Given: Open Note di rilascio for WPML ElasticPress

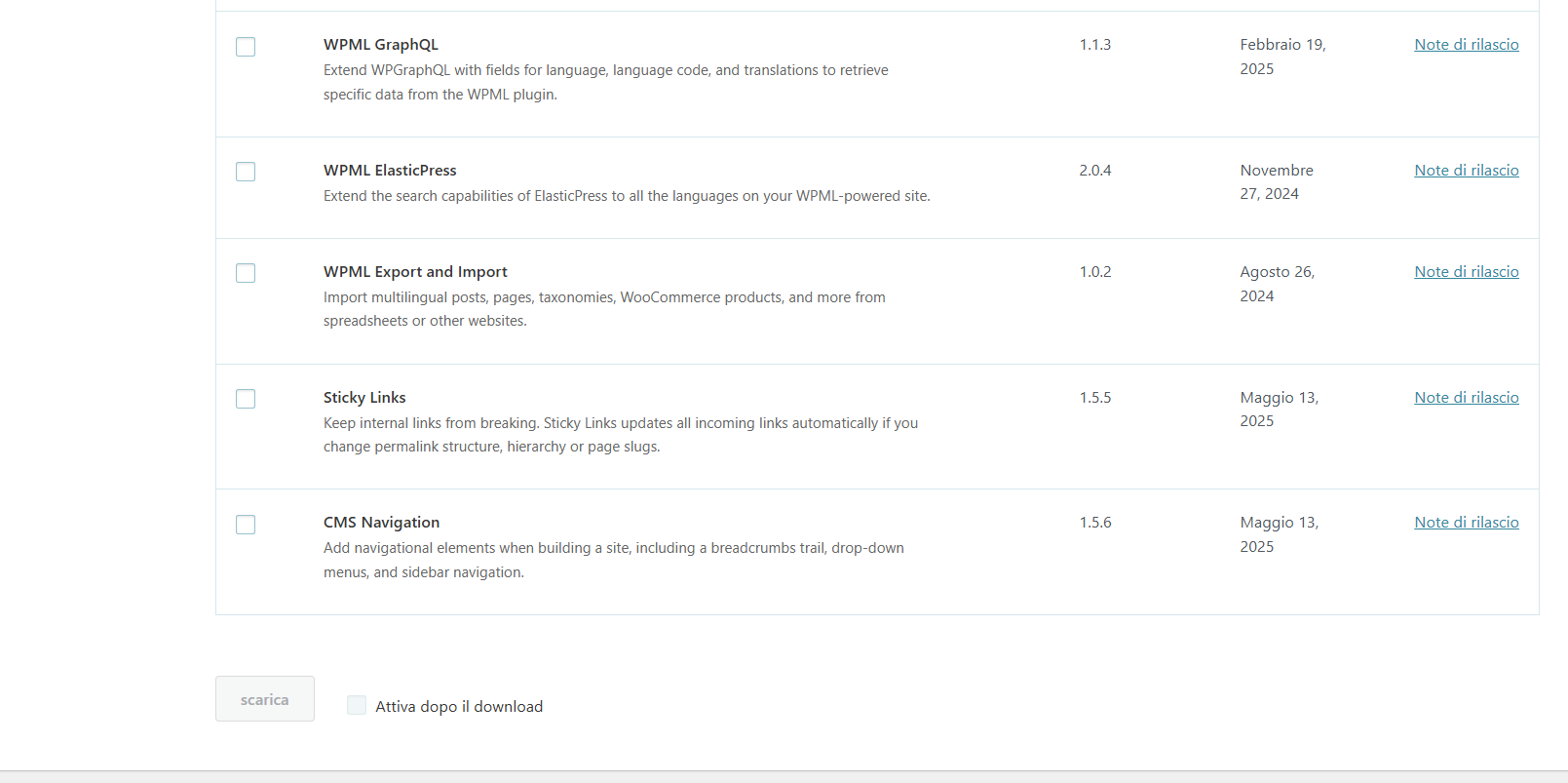Looking at the screenshot, I should click(x=1467, y=171).
